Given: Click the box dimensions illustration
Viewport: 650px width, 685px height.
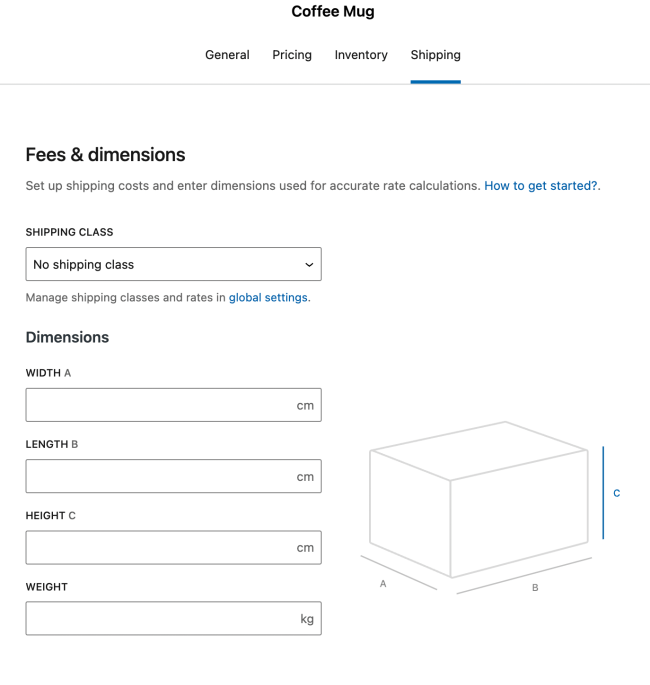Looking at the screenshot, I should [478, 500].
